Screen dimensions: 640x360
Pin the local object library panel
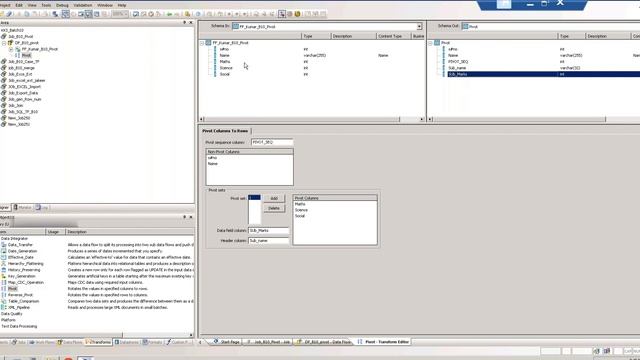[184, 217]
